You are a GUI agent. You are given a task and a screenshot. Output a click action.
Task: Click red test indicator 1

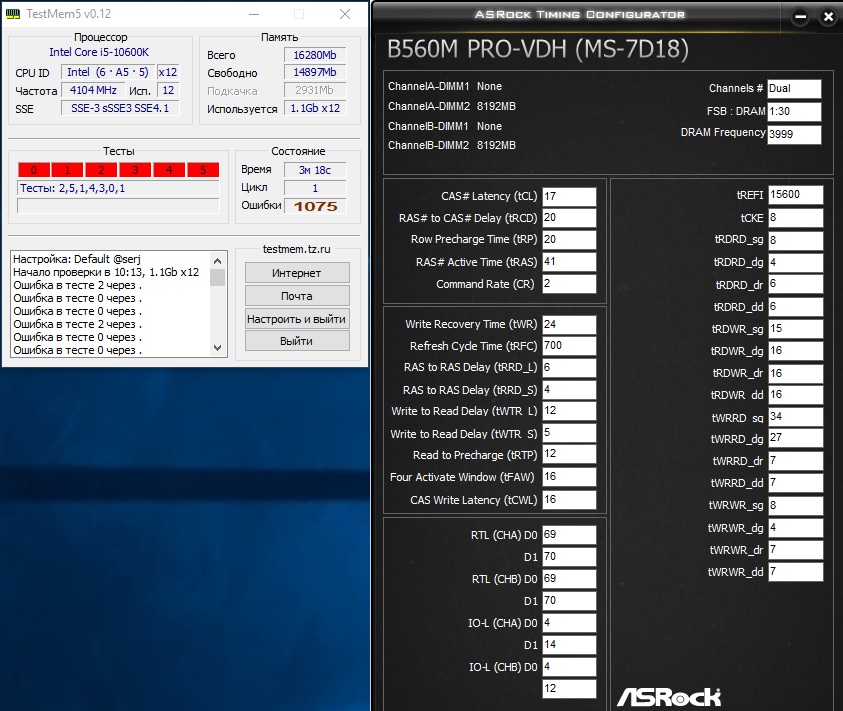tap(67, 170)
